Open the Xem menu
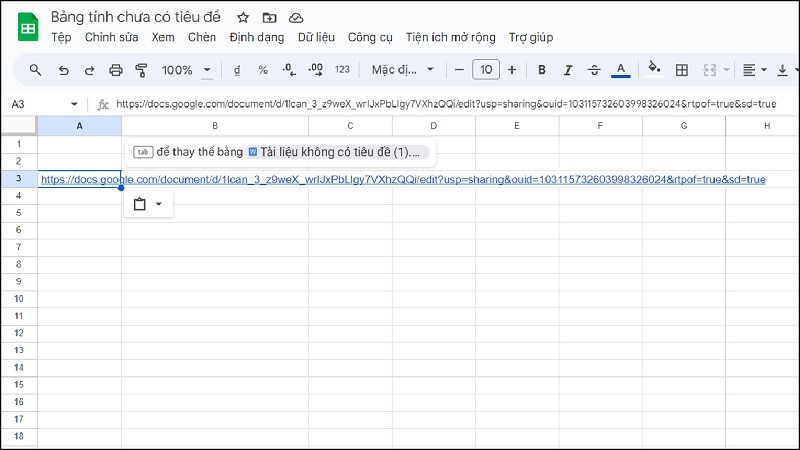The image size is (800, 450). (163, 37)
